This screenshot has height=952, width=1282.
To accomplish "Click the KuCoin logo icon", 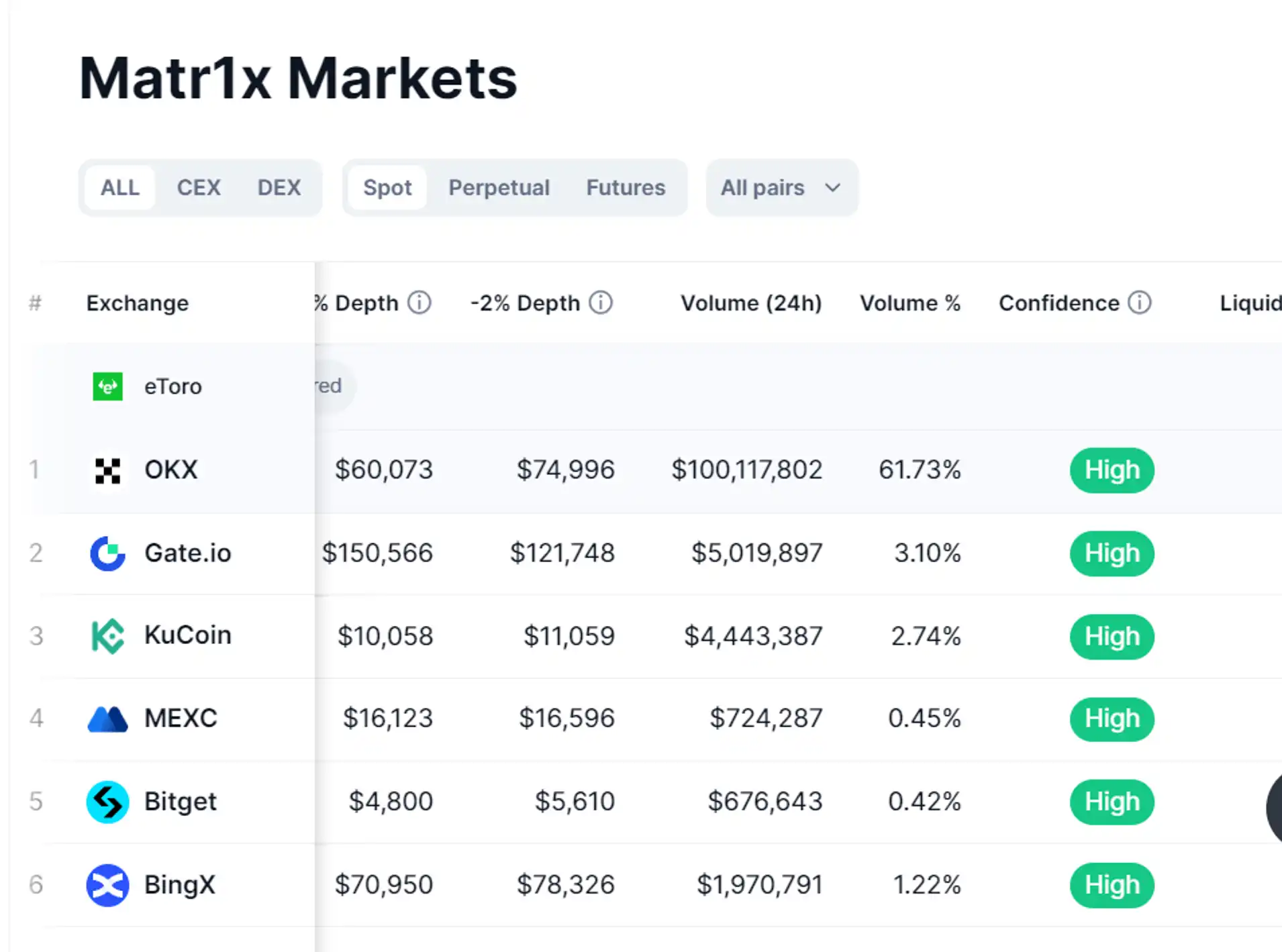I will pyautogui.click(x=107, y=636).
